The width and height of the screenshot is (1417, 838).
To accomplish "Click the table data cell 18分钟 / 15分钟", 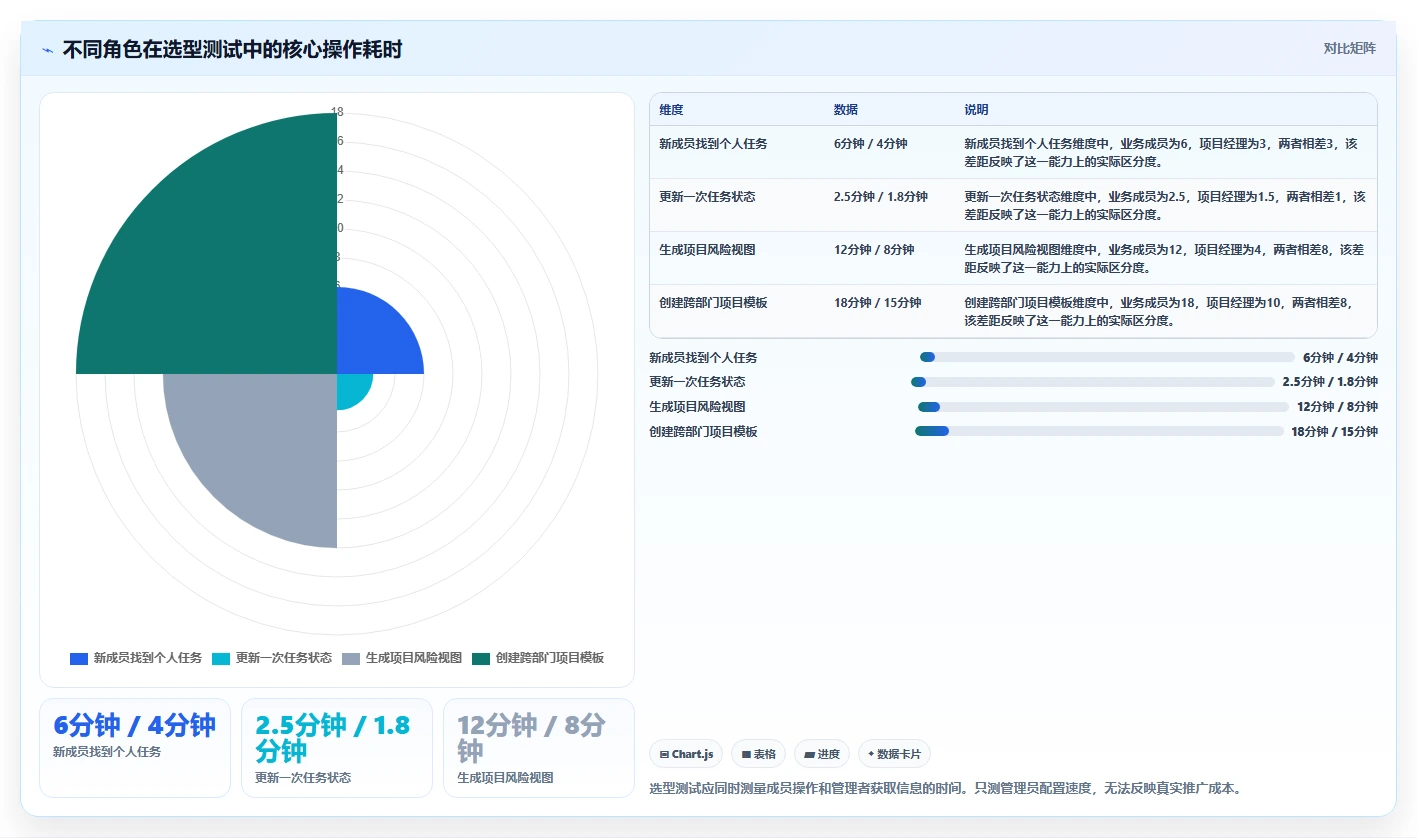I will (877, 303).
